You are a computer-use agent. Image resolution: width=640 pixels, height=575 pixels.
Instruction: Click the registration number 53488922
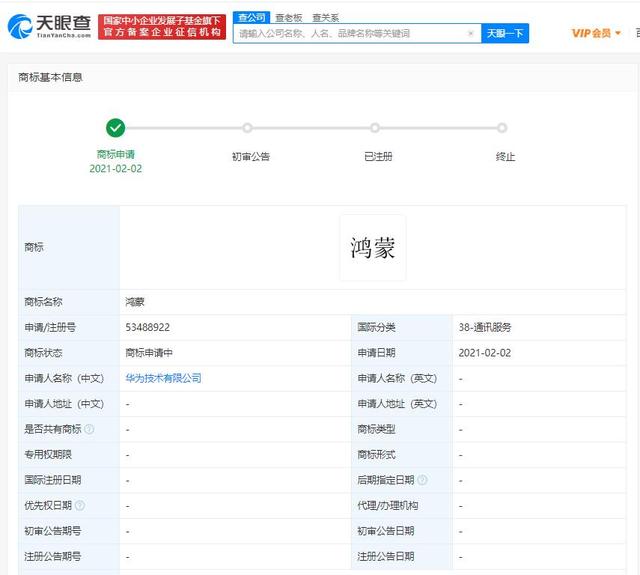(x=147, y=327)
